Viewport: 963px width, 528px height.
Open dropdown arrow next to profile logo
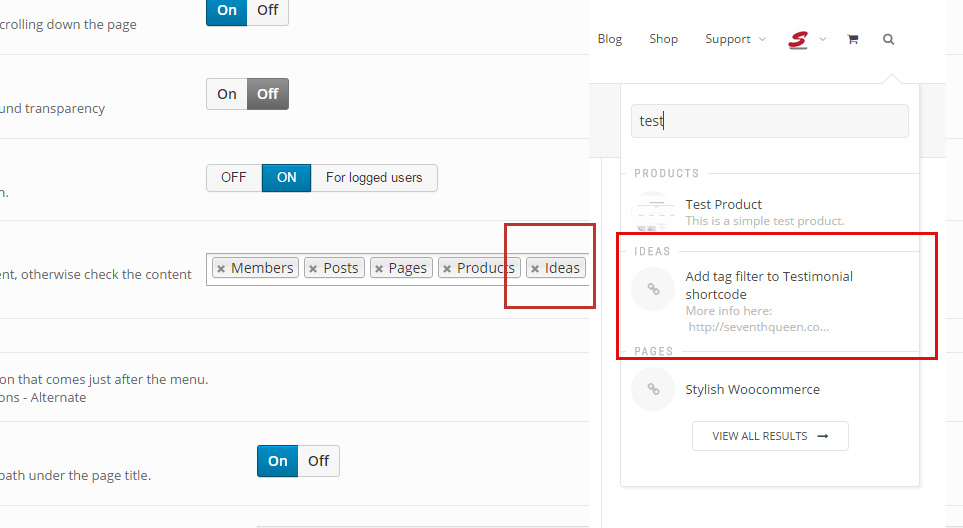pyautogui.click(x=823, y=39)
